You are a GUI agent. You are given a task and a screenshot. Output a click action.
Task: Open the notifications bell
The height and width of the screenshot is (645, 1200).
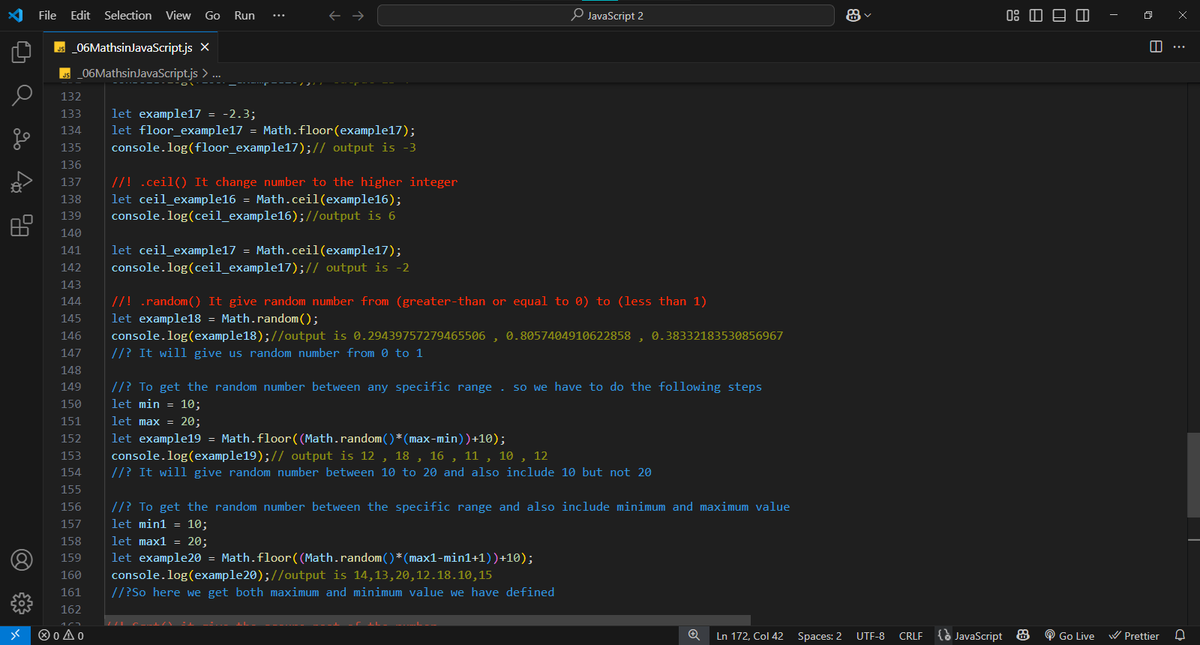[1180, 635]
